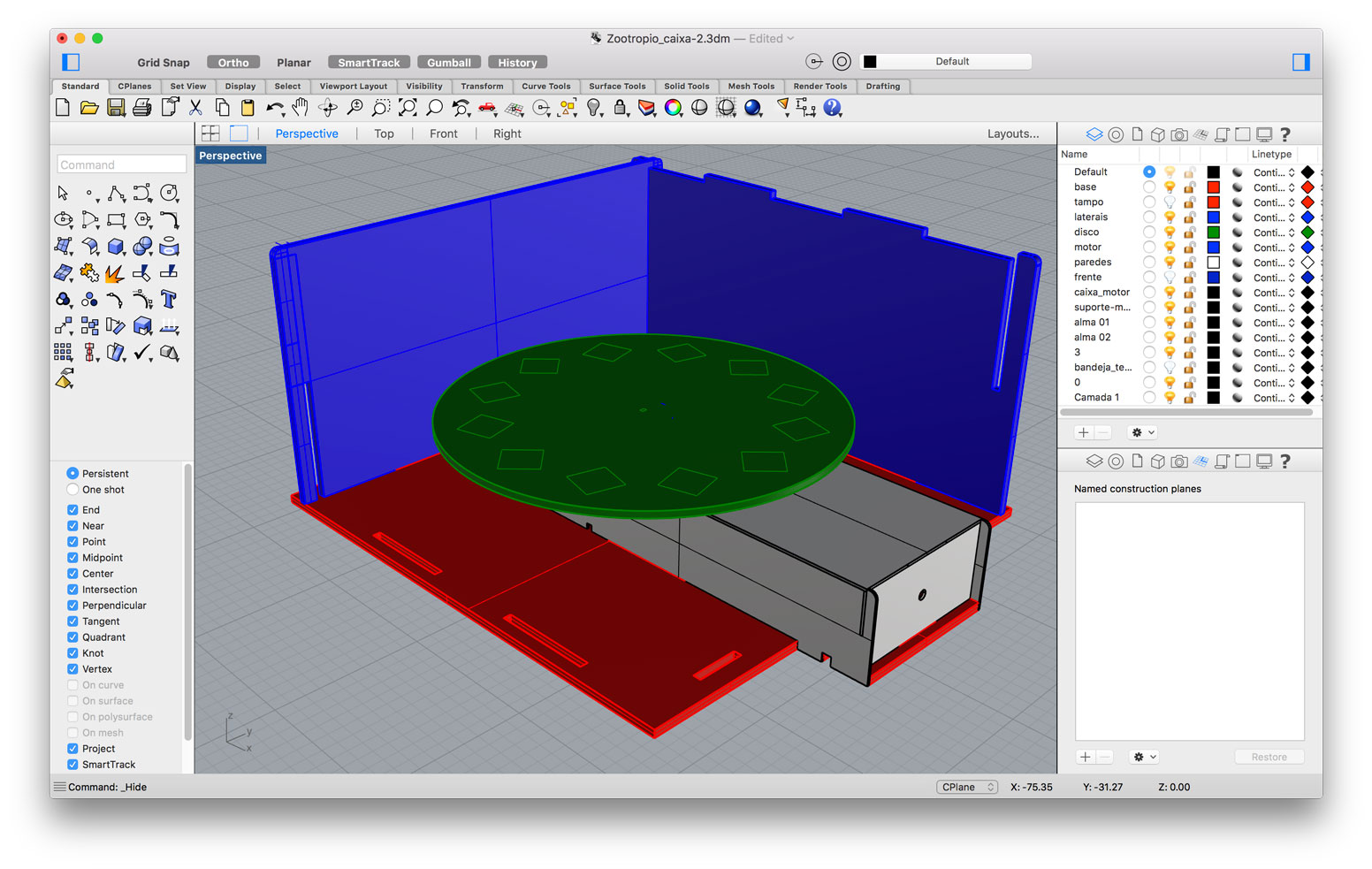This screenshot has width=1372, height=869.
Task: Open the layers panel gear options menu
Action: (x=1142, y=432)
